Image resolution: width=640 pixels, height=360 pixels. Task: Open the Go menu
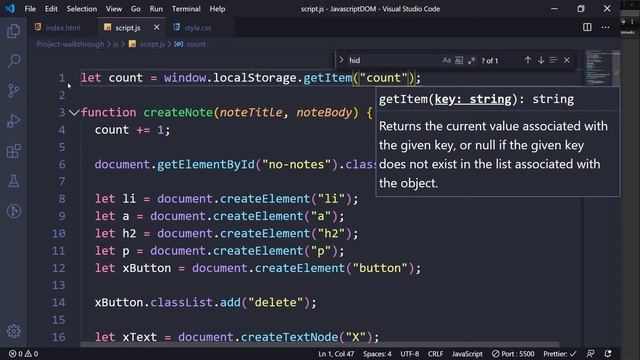coord(136,9)
